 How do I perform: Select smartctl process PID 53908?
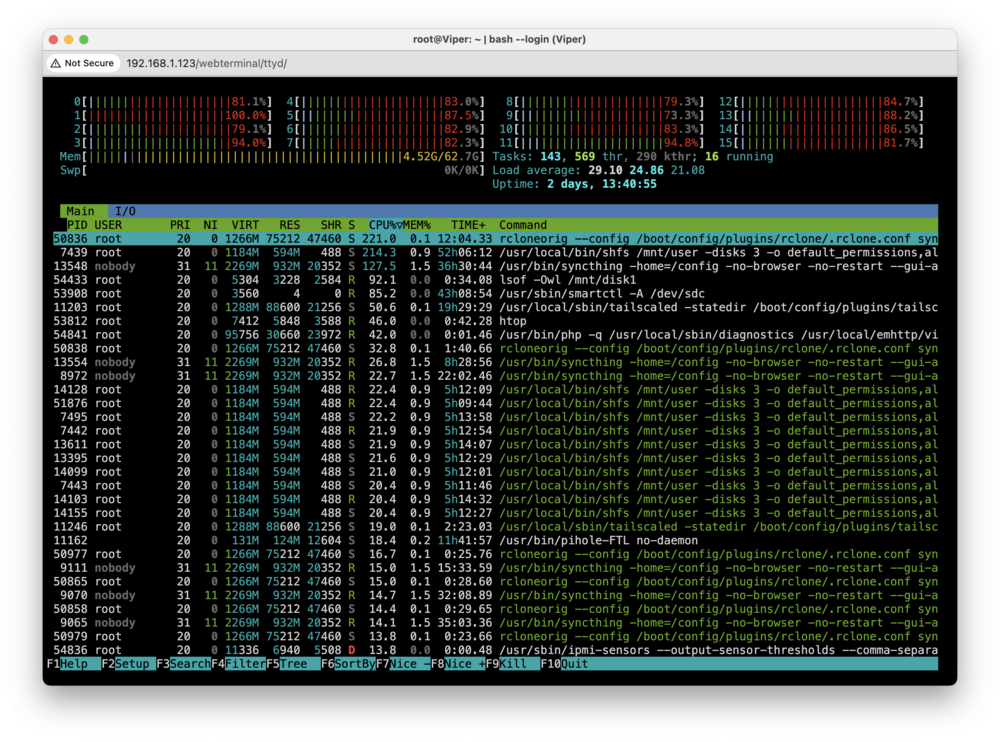496,294
